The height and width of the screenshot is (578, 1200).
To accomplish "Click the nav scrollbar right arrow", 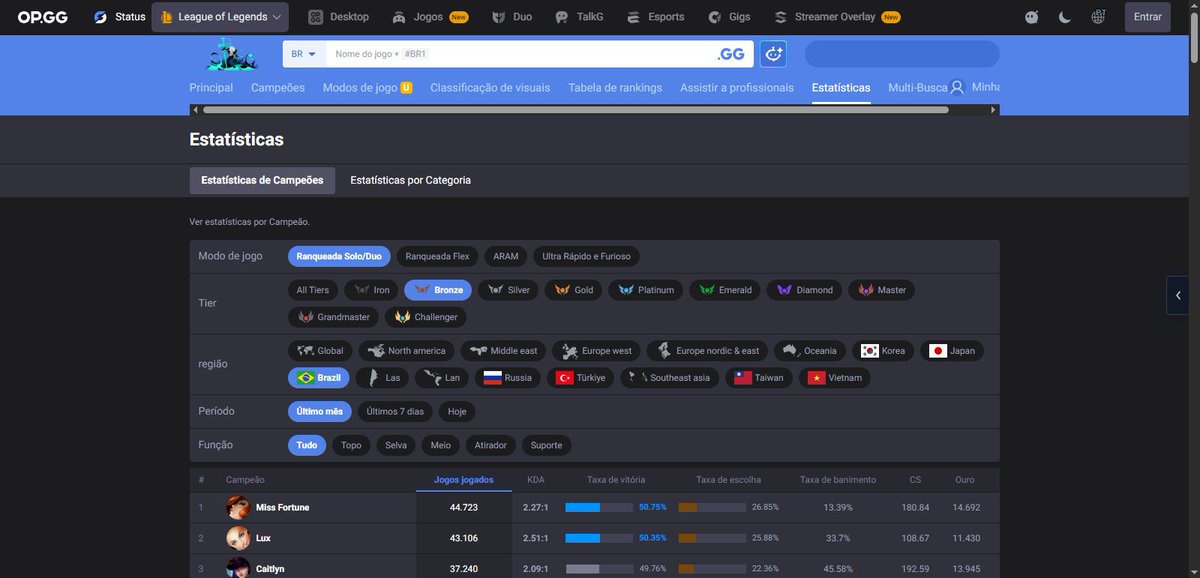I will (994, 110).
